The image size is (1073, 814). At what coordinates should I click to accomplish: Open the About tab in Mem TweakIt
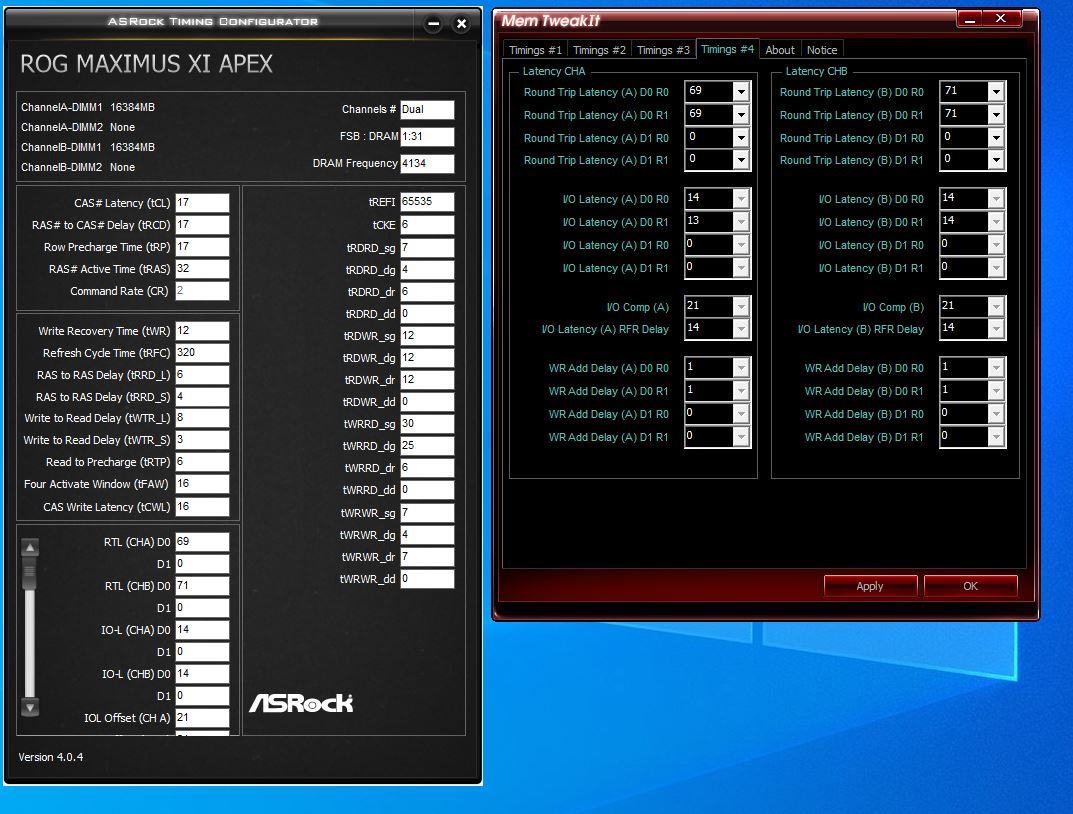(x=779, y=50)
